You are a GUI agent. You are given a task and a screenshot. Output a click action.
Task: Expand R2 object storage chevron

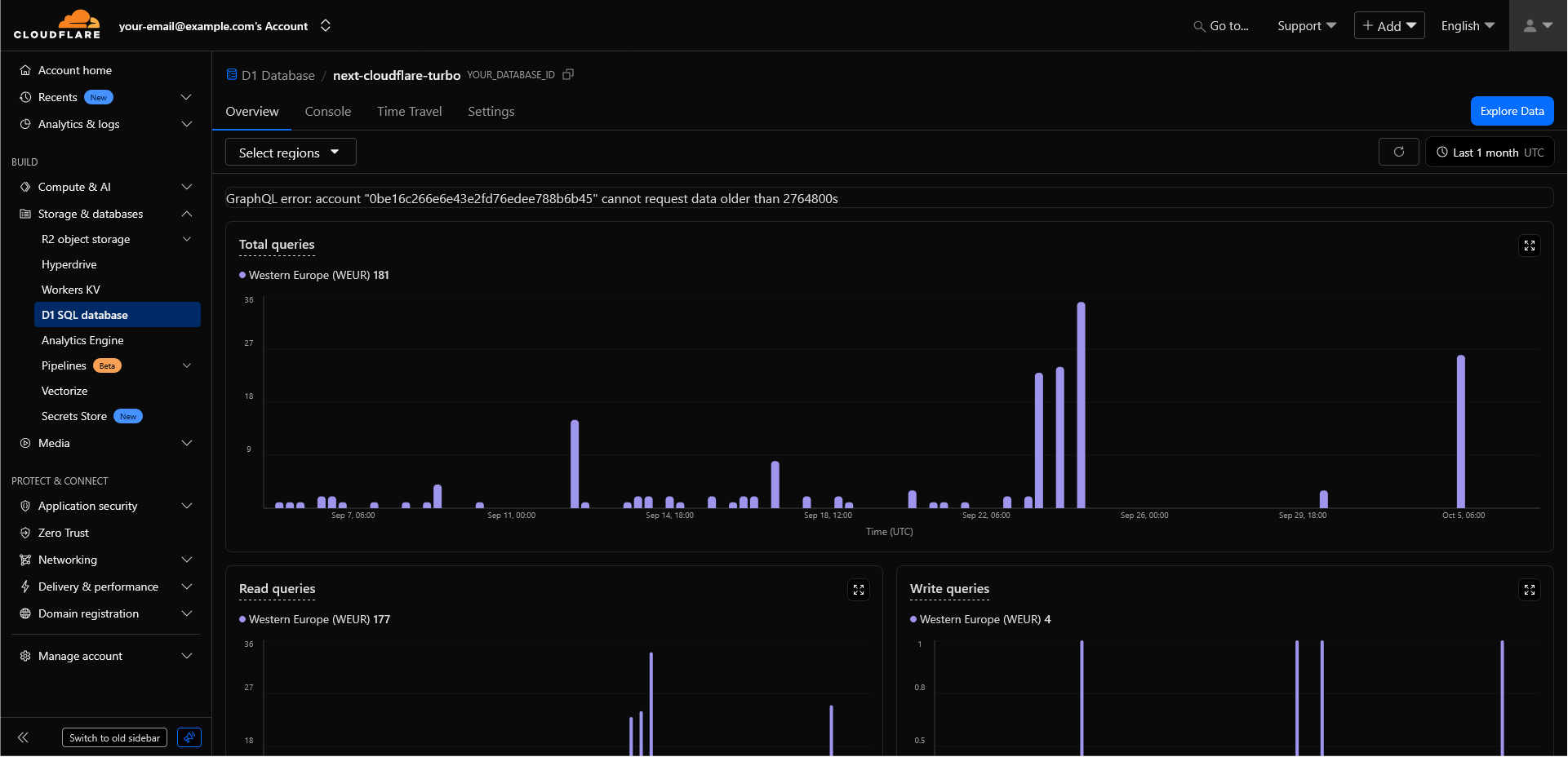186,239
